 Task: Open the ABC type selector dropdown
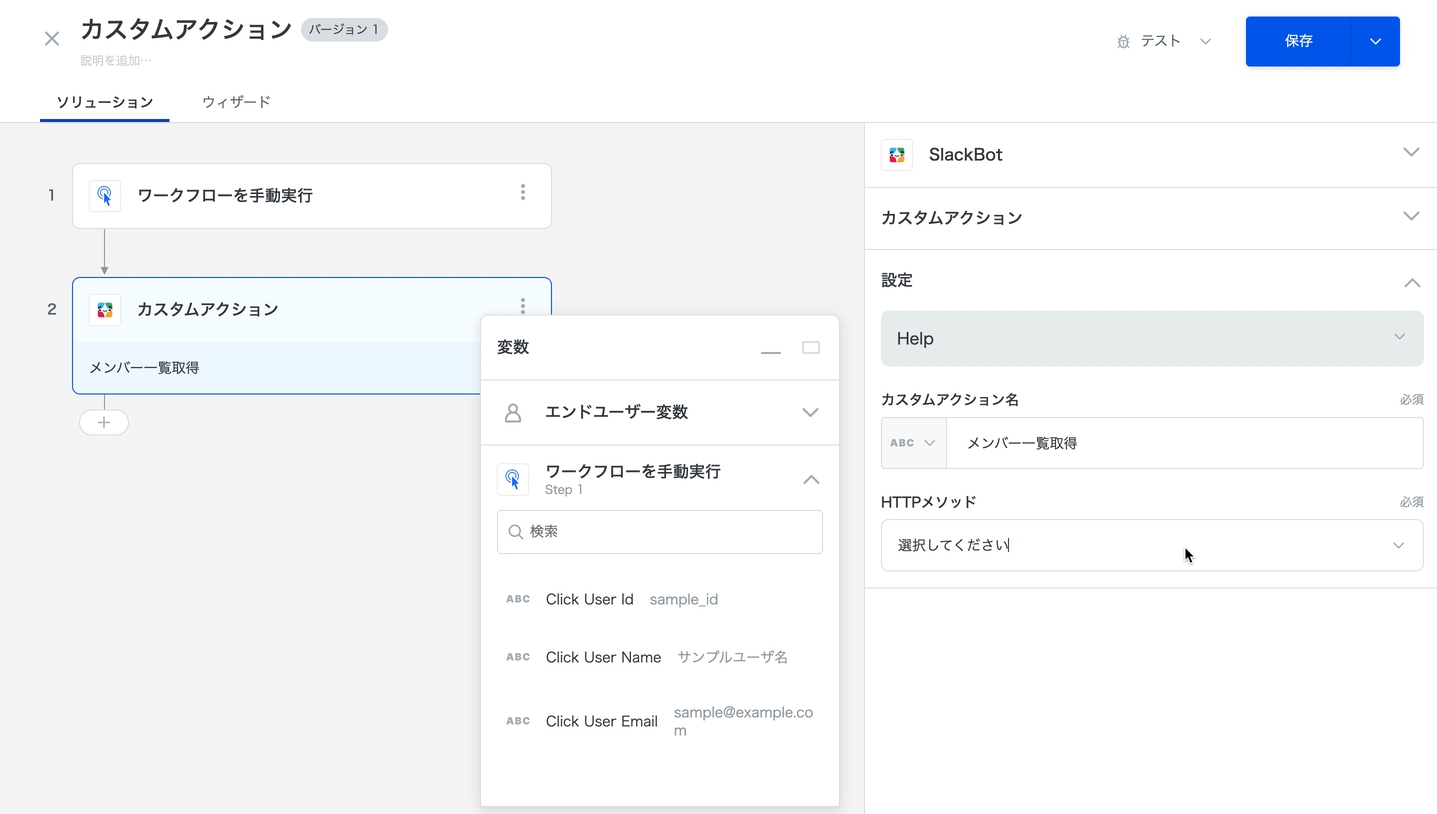(x=913, y=443)
